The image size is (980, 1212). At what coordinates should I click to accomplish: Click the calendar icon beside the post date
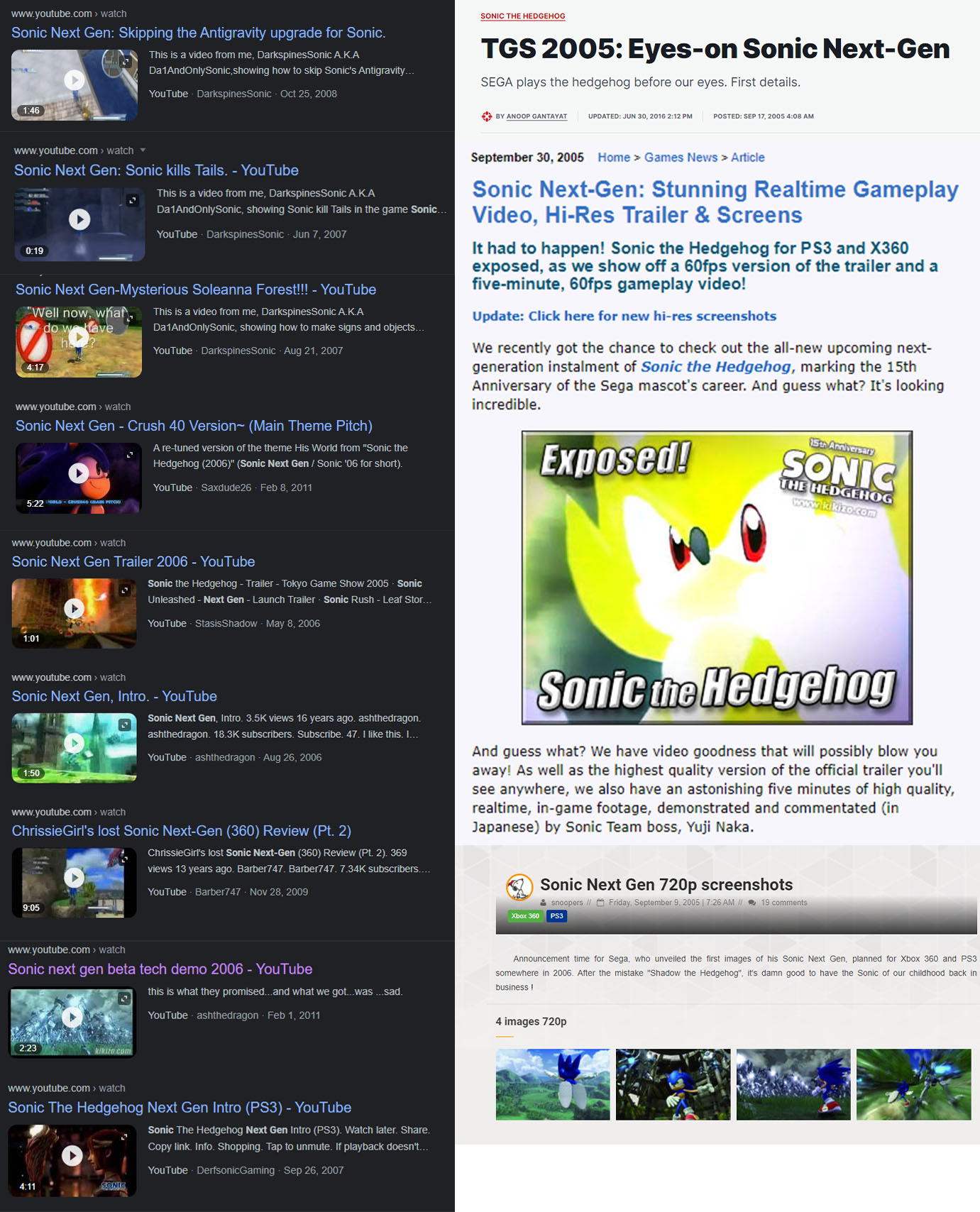pyautogui.click(x=600, y=903)
